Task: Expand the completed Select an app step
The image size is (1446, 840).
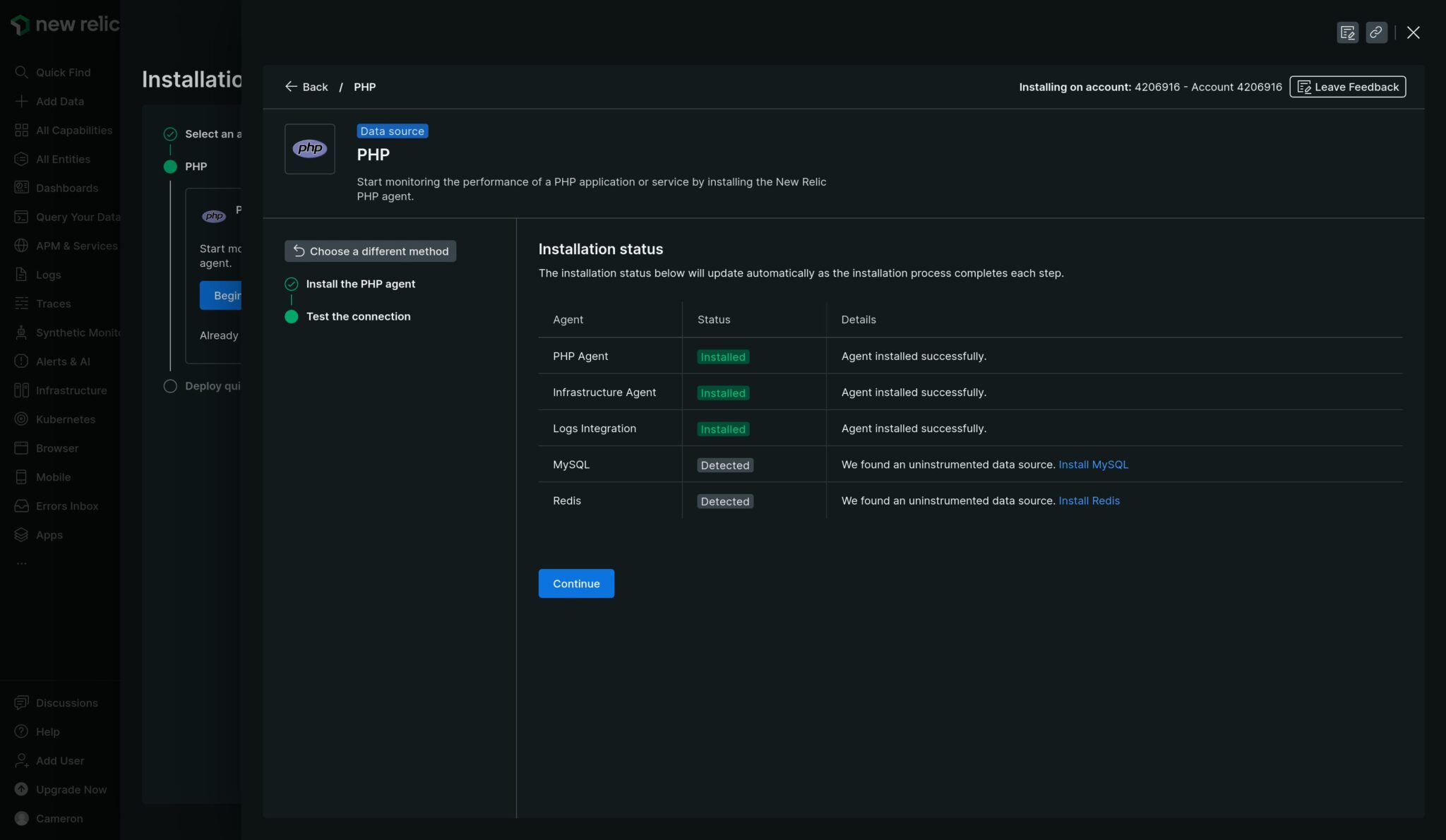Action: (x=170, y=133)
